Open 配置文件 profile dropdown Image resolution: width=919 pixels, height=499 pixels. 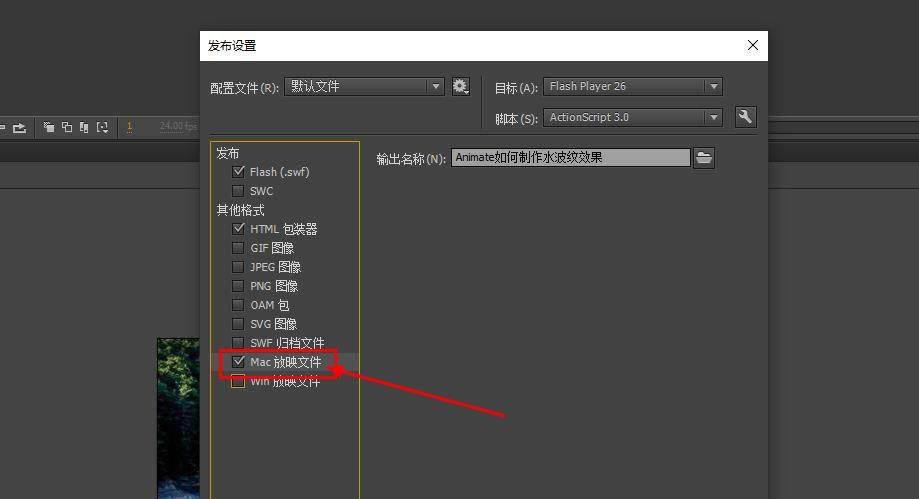pos(364,86)
